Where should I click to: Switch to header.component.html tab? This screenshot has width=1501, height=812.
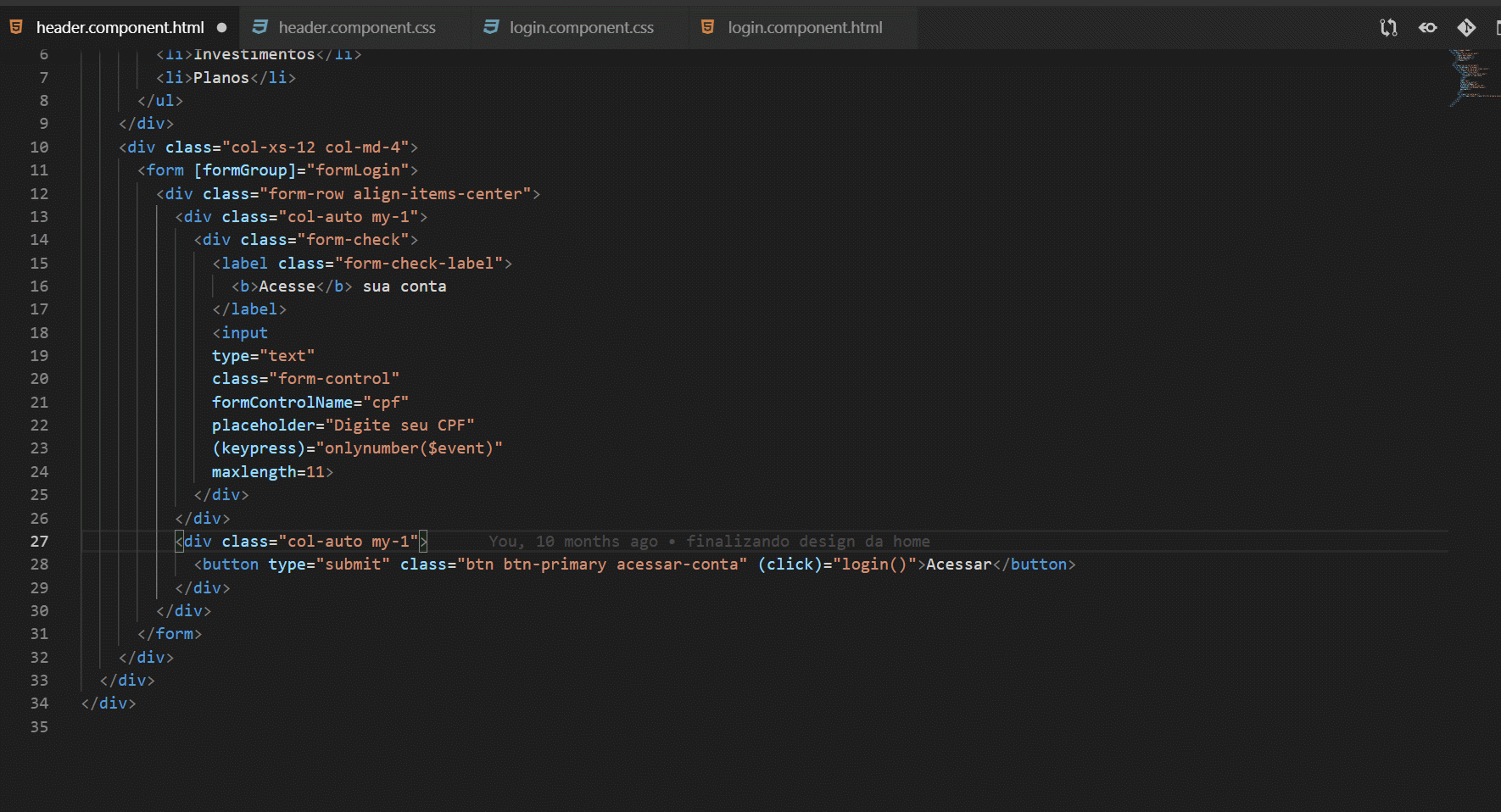coord(120,27)
